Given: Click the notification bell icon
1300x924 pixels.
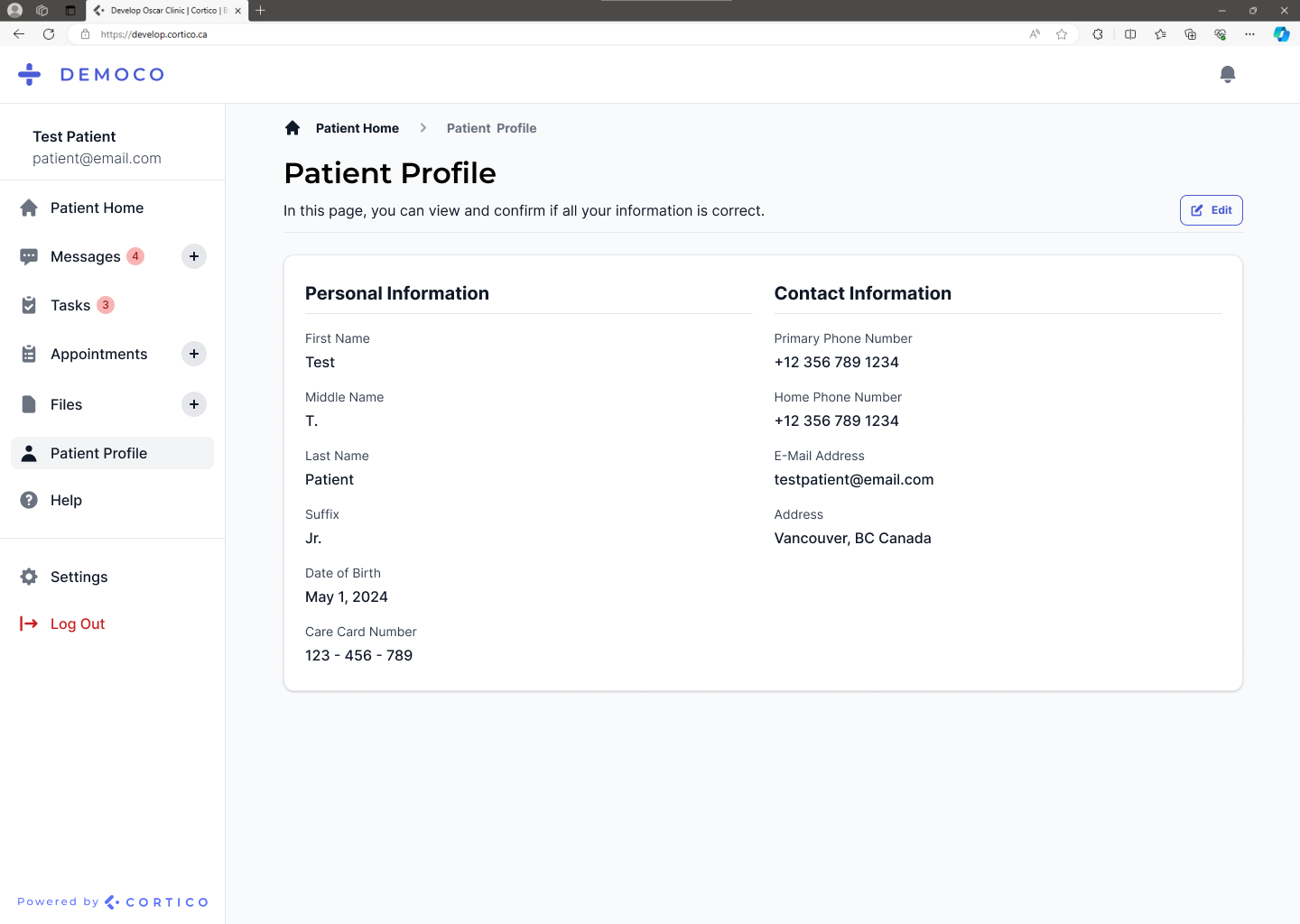Looking at the screenshot, I should click(x=1227, y=74).
